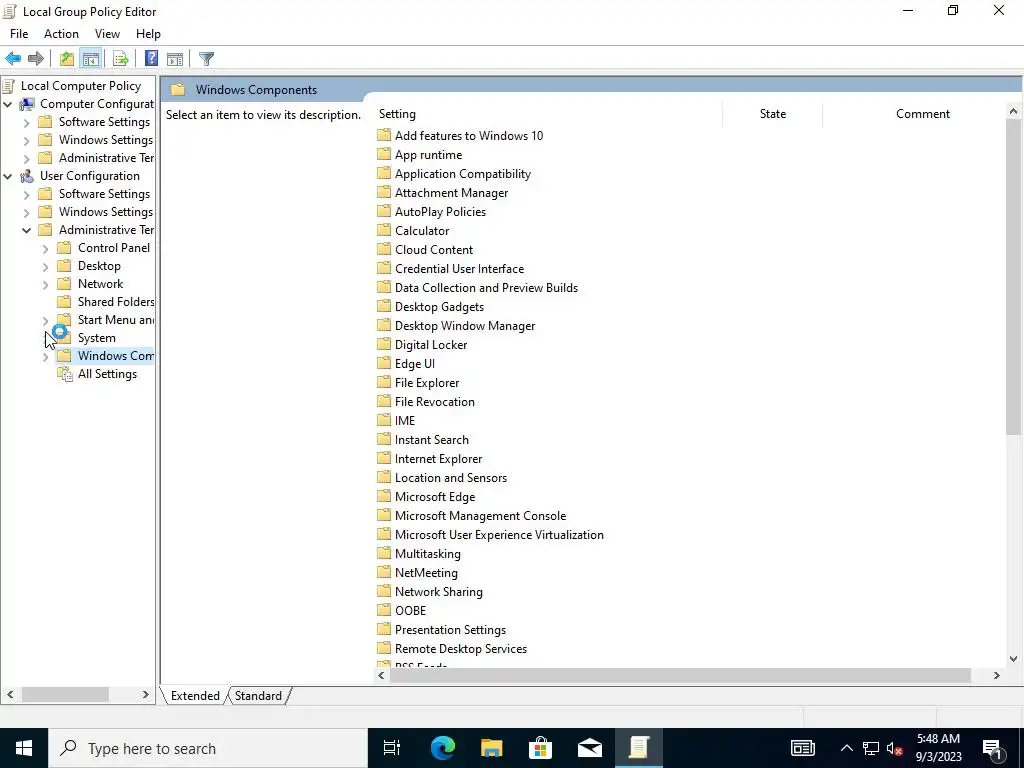Screen dimensions: 1024x768
Task: Click the All Settings tree icon
Action: click(x=65, y=374)
